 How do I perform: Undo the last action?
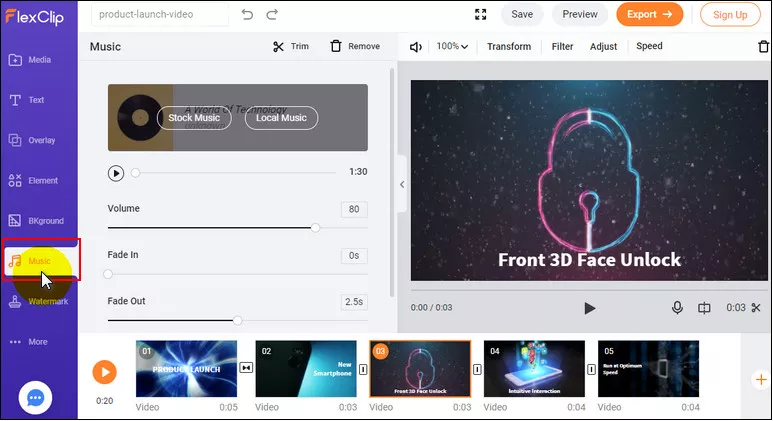point(247,14)
